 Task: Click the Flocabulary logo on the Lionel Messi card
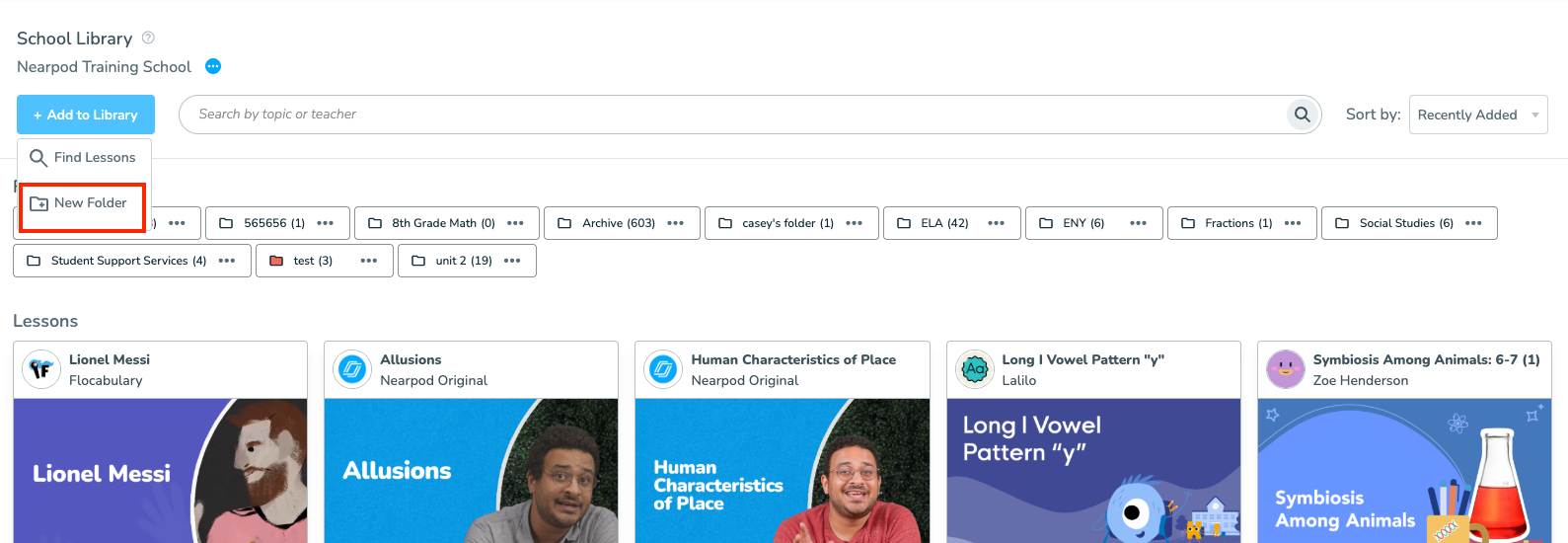point(41,369)
